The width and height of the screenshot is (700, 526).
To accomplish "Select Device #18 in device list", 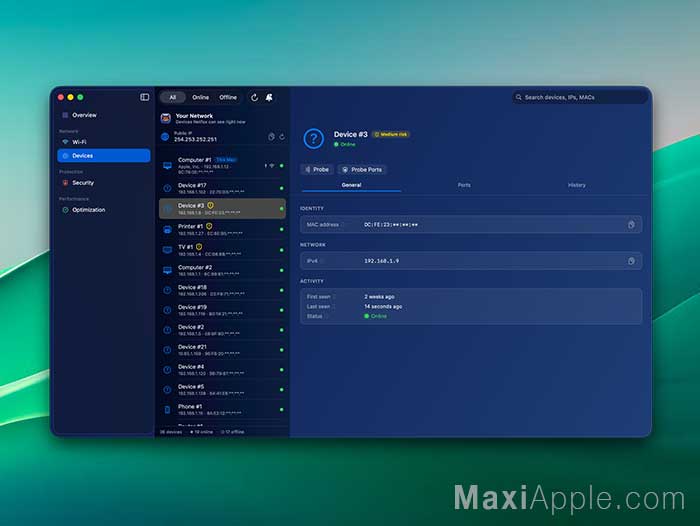I will (222, 290).
